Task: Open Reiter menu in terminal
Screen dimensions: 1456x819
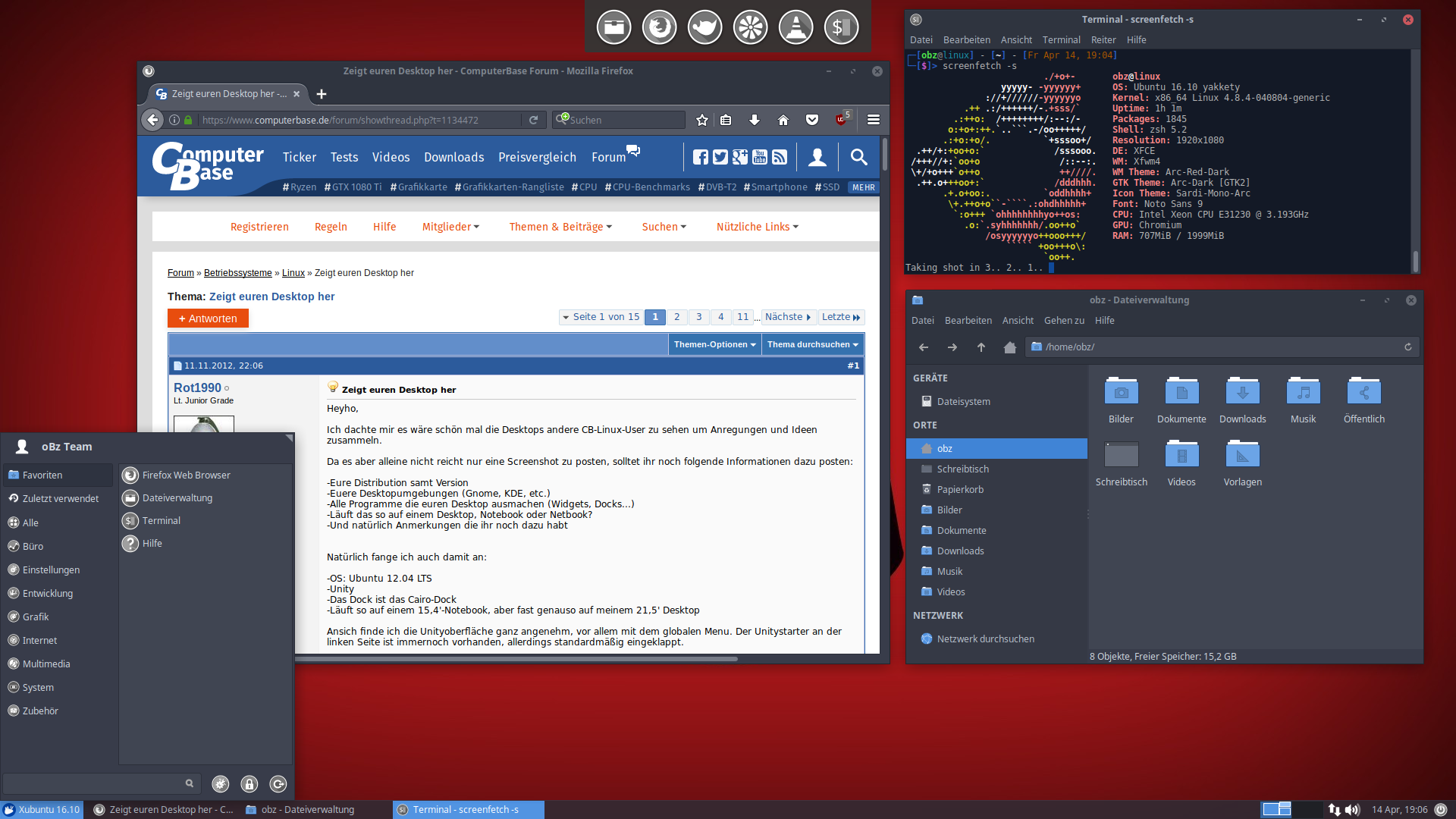Action: 1103,40
